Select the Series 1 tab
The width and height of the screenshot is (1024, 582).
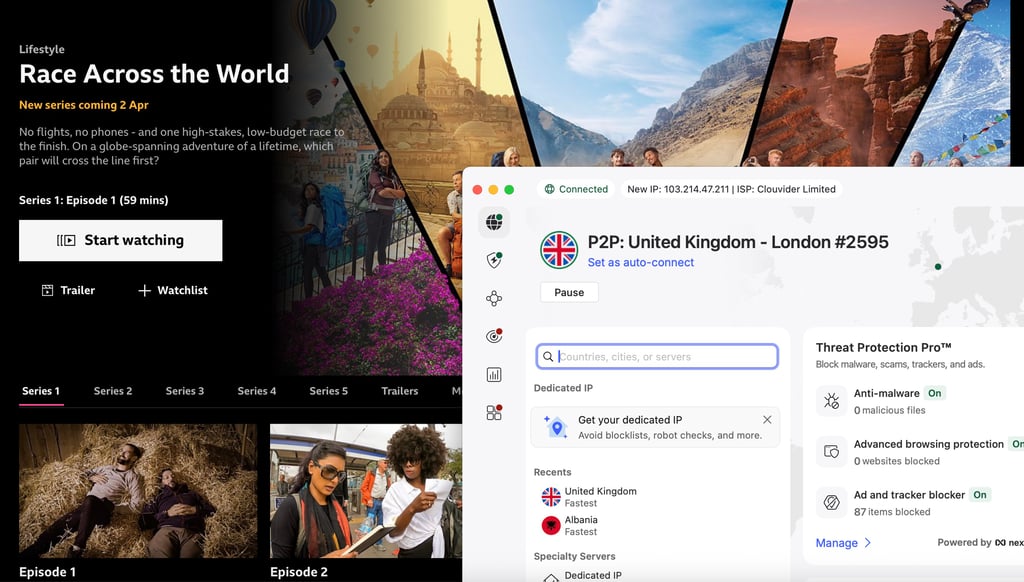point(41,391)
